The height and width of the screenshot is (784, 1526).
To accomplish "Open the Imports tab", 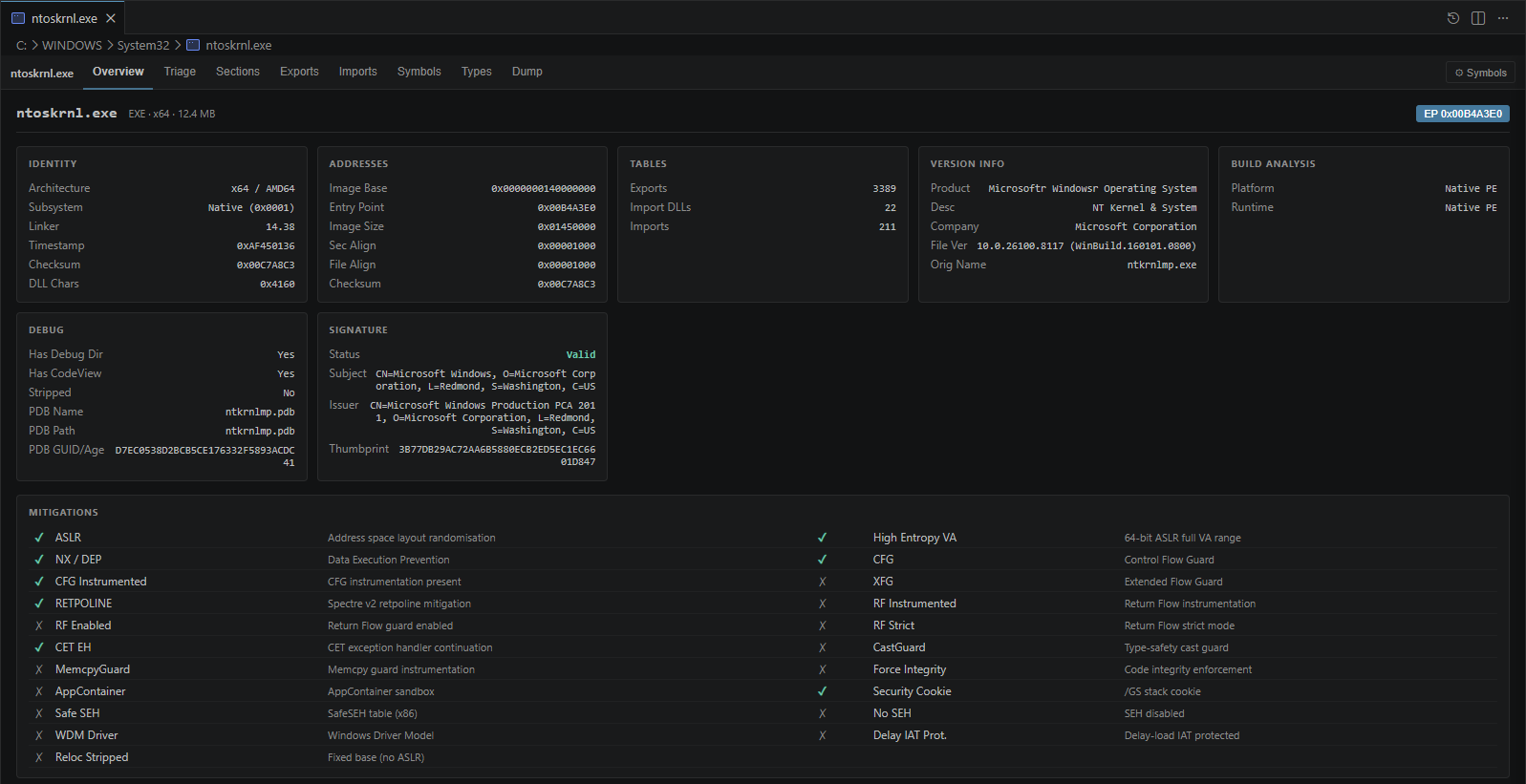I will pyautogui.click(x=358, y=72).
